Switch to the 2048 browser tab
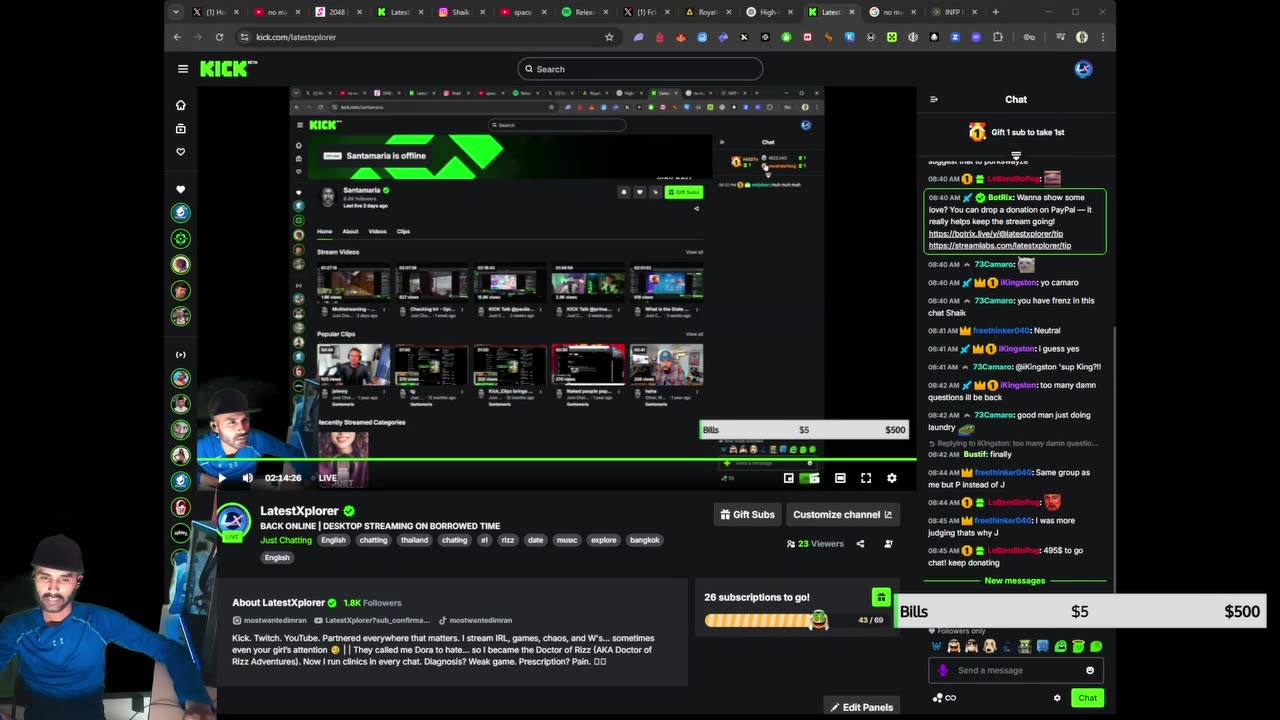This screenshot has height=720, width=1280. (x=340, y=12)
